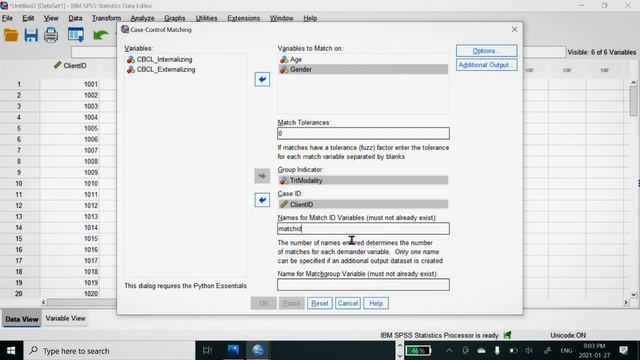640x360 pixels.
Task: Open the Extensions menu
Action: (244, 18)
